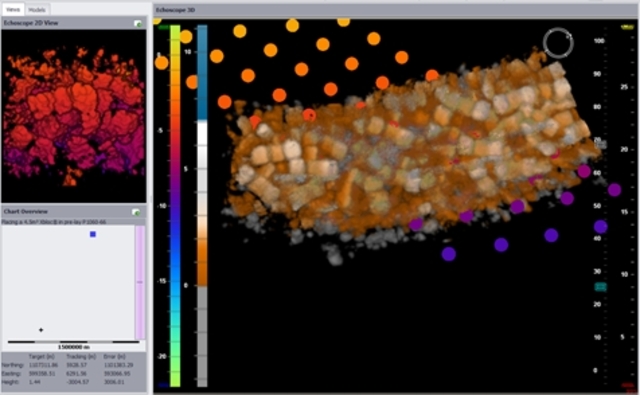Switch to the Views tab
This screenshot has height=395, width=640.
click(x=13, y=9)
